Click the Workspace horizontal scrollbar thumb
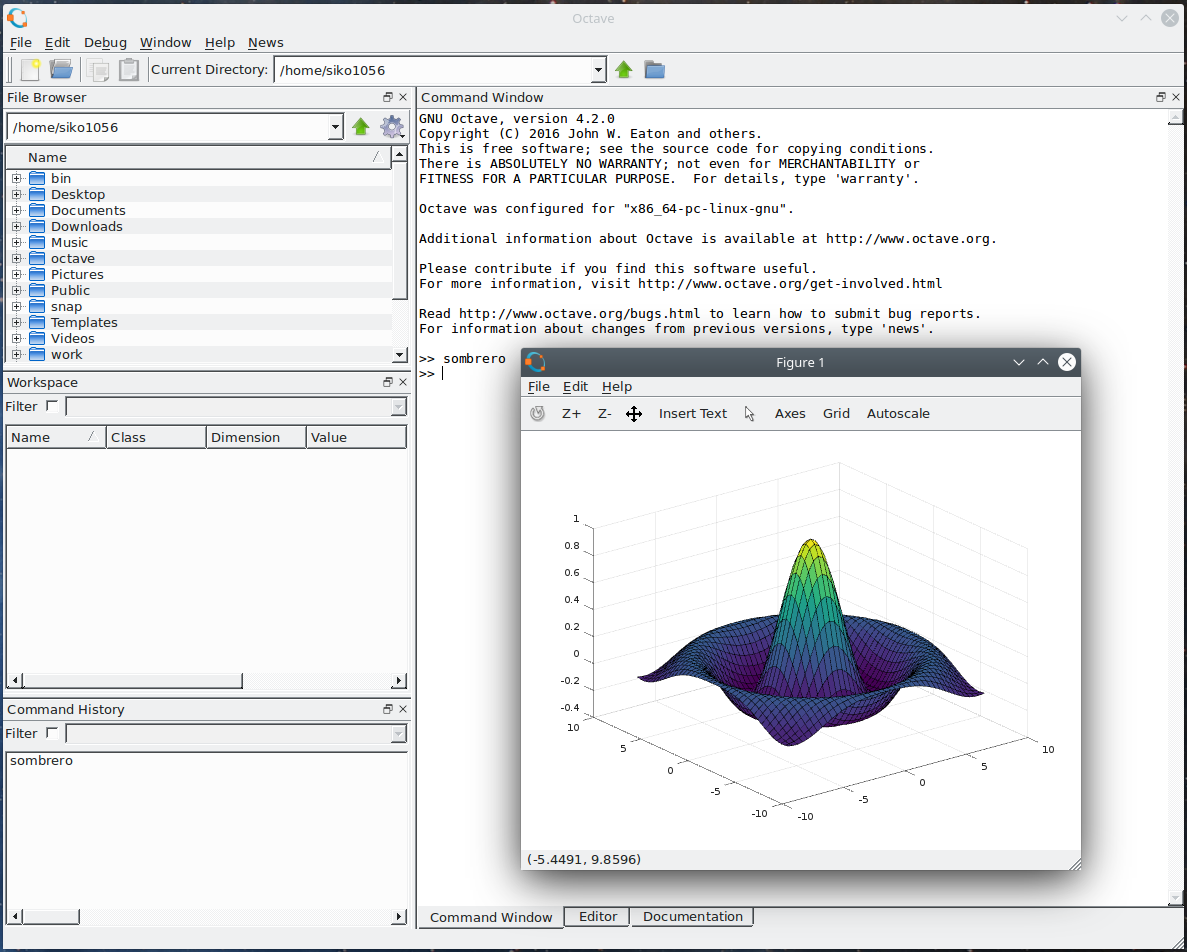The image size is (1187, 952). coord(132,681)
